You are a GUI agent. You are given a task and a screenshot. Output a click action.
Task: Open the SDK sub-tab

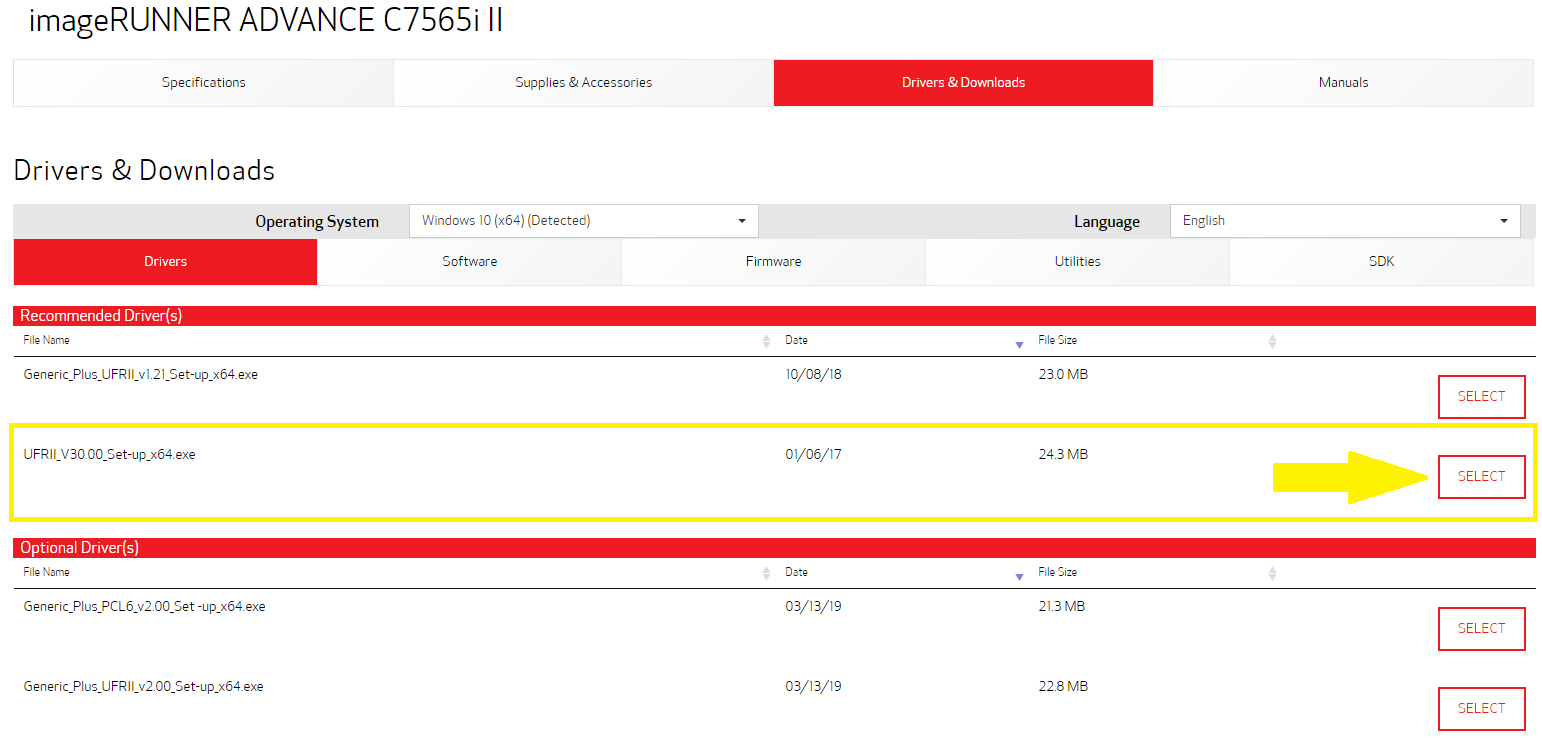(1381, 261)
